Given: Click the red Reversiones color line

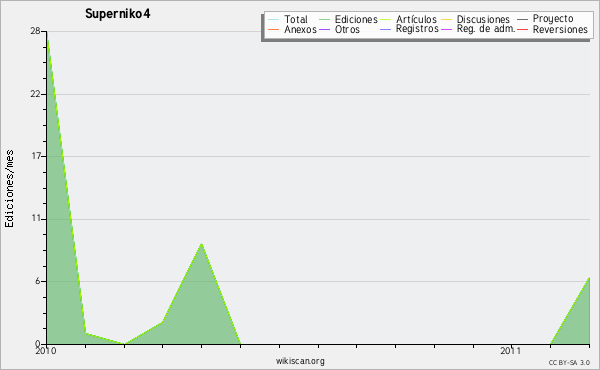Looking at the screenshot, I should [x=522, y=29].
